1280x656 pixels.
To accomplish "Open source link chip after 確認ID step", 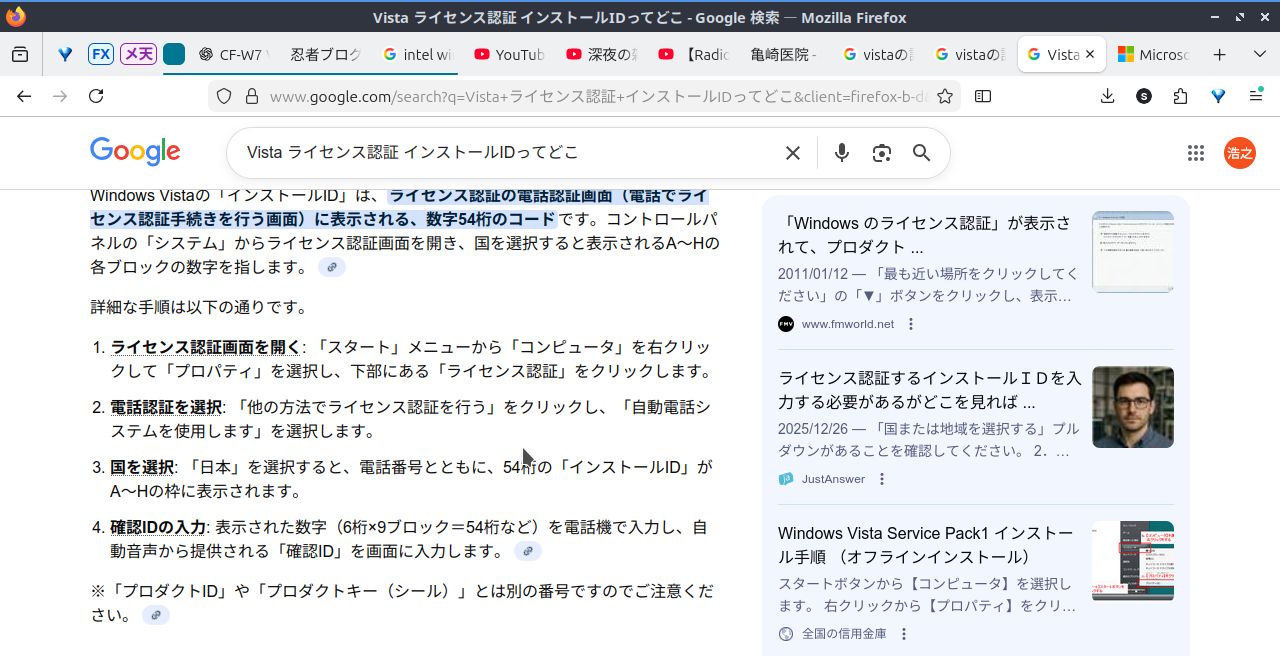I will click(x=528, y=551).
